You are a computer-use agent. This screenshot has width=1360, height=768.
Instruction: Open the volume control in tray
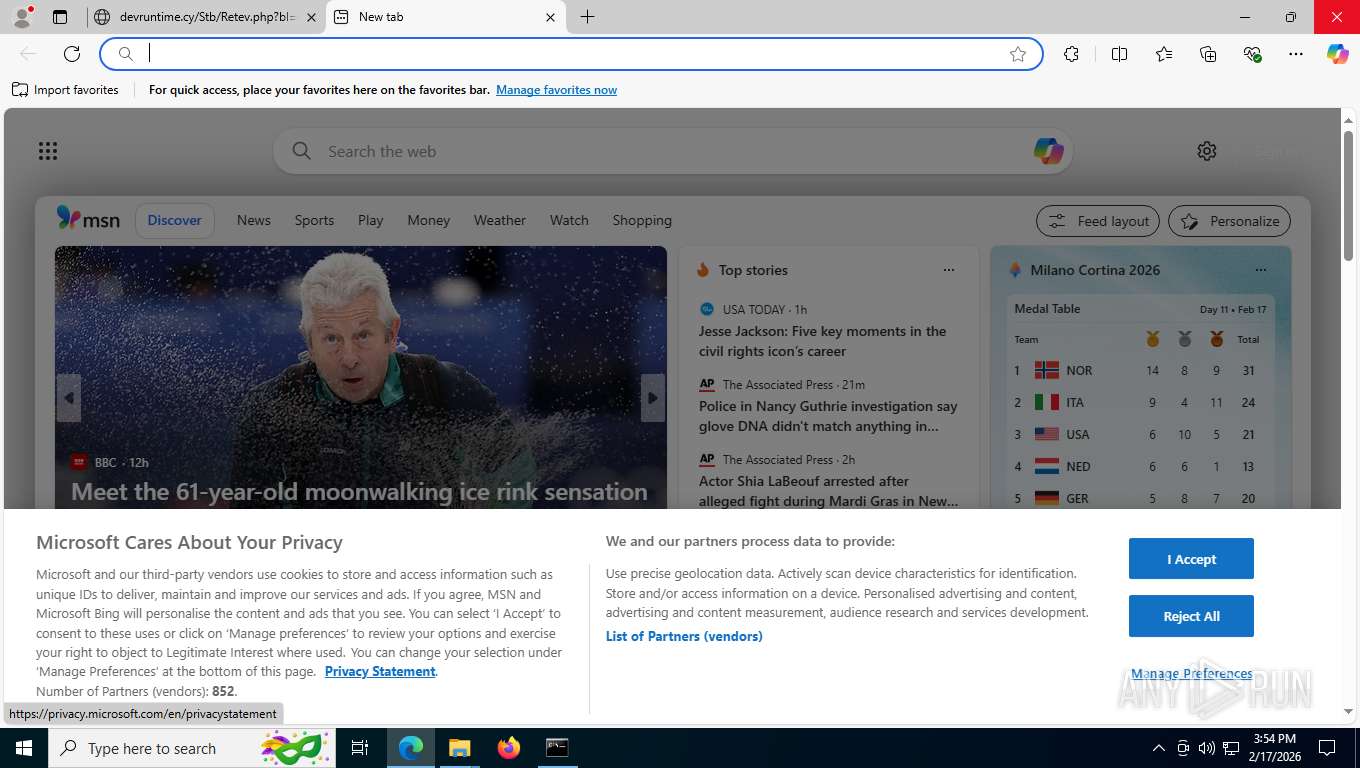tap(1207, 748)
